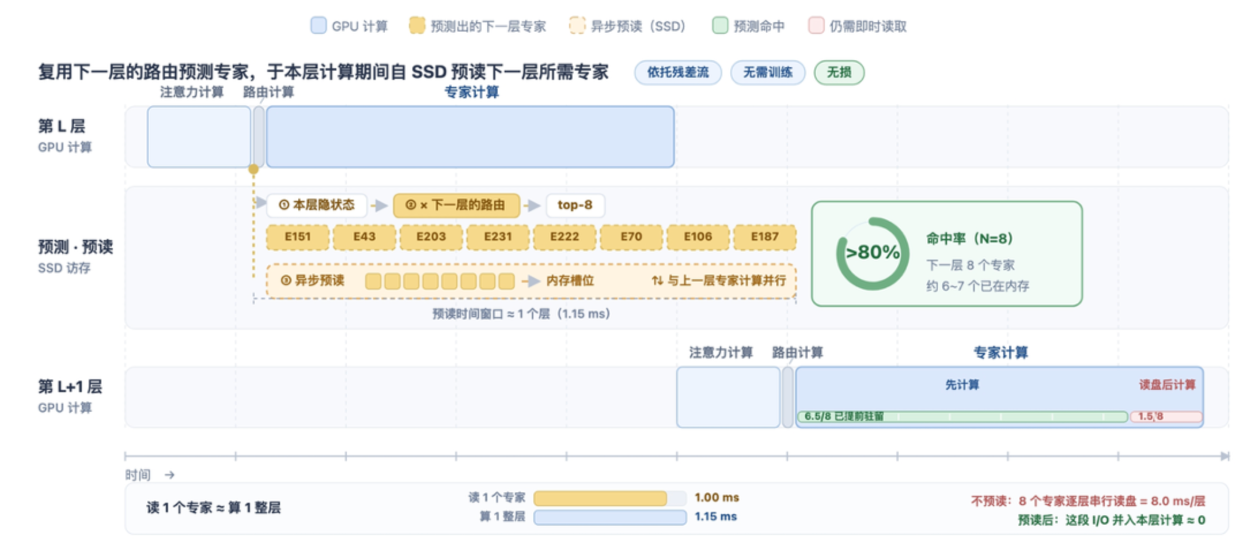This screenshot has width=1256, height=556.
Task: Click layer L's narrow routing compute bar
Action: 259,137
